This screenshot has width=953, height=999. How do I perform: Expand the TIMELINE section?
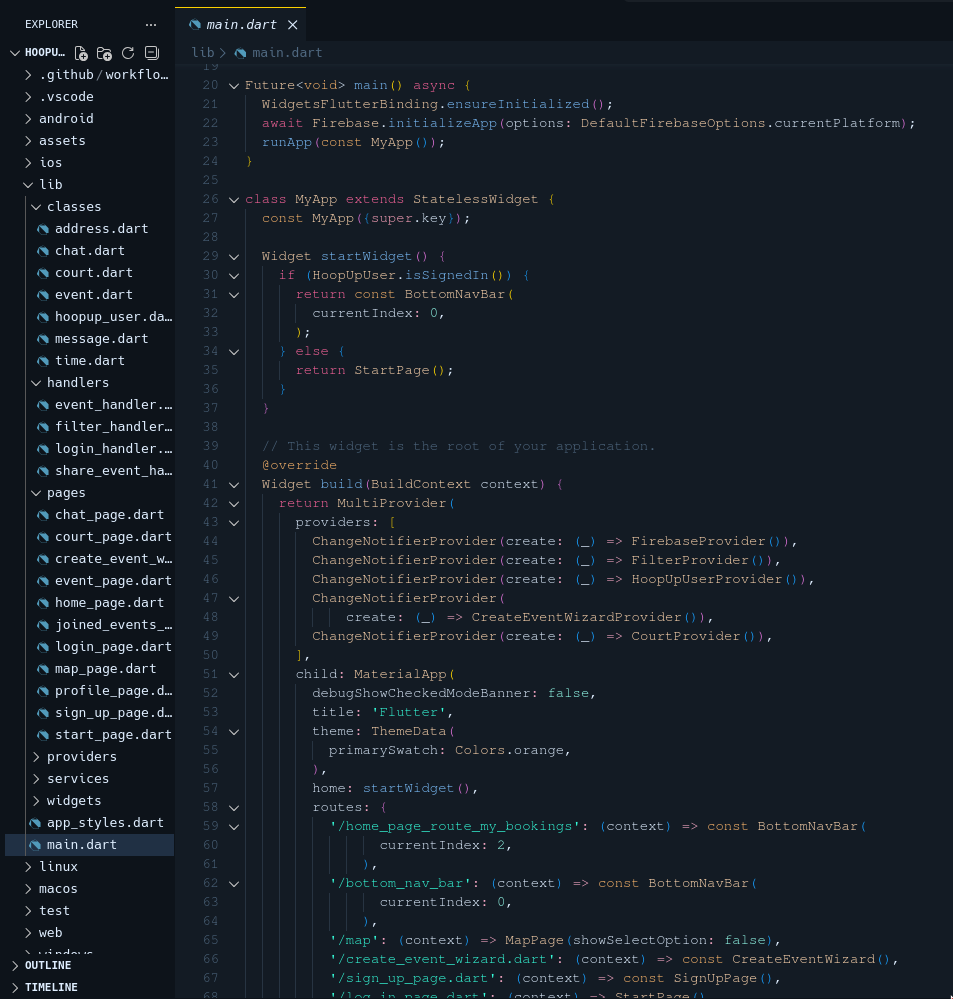51,988
